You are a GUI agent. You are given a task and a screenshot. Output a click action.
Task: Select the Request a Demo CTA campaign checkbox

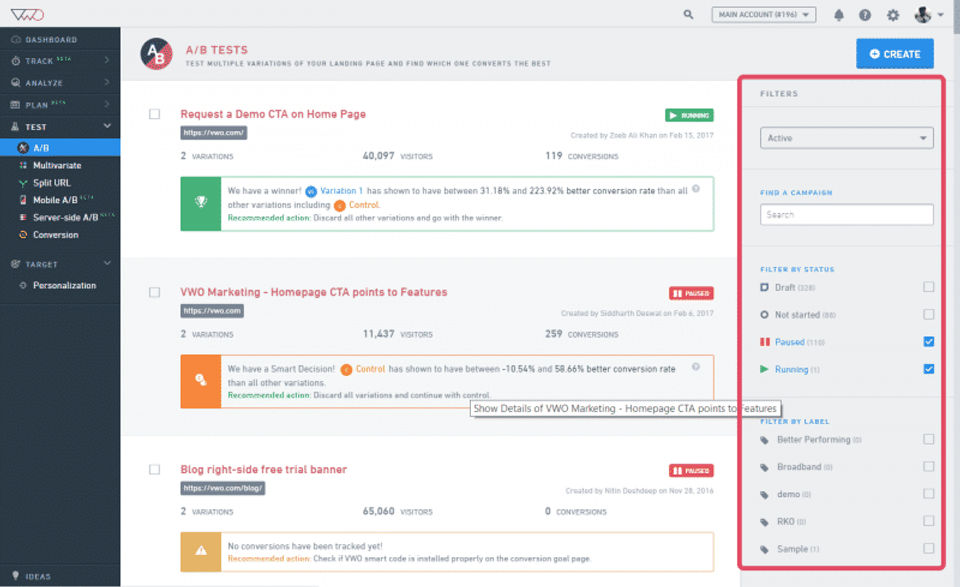pyautogui.click(x=154, y=114)
